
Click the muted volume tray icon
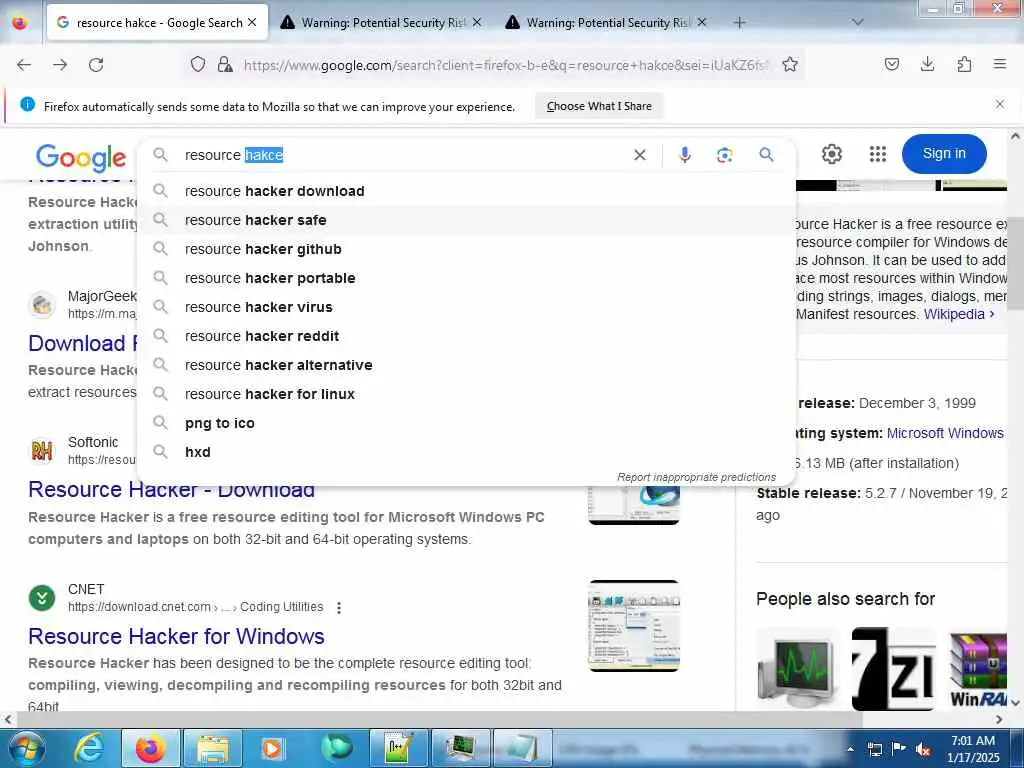(923, 750)
